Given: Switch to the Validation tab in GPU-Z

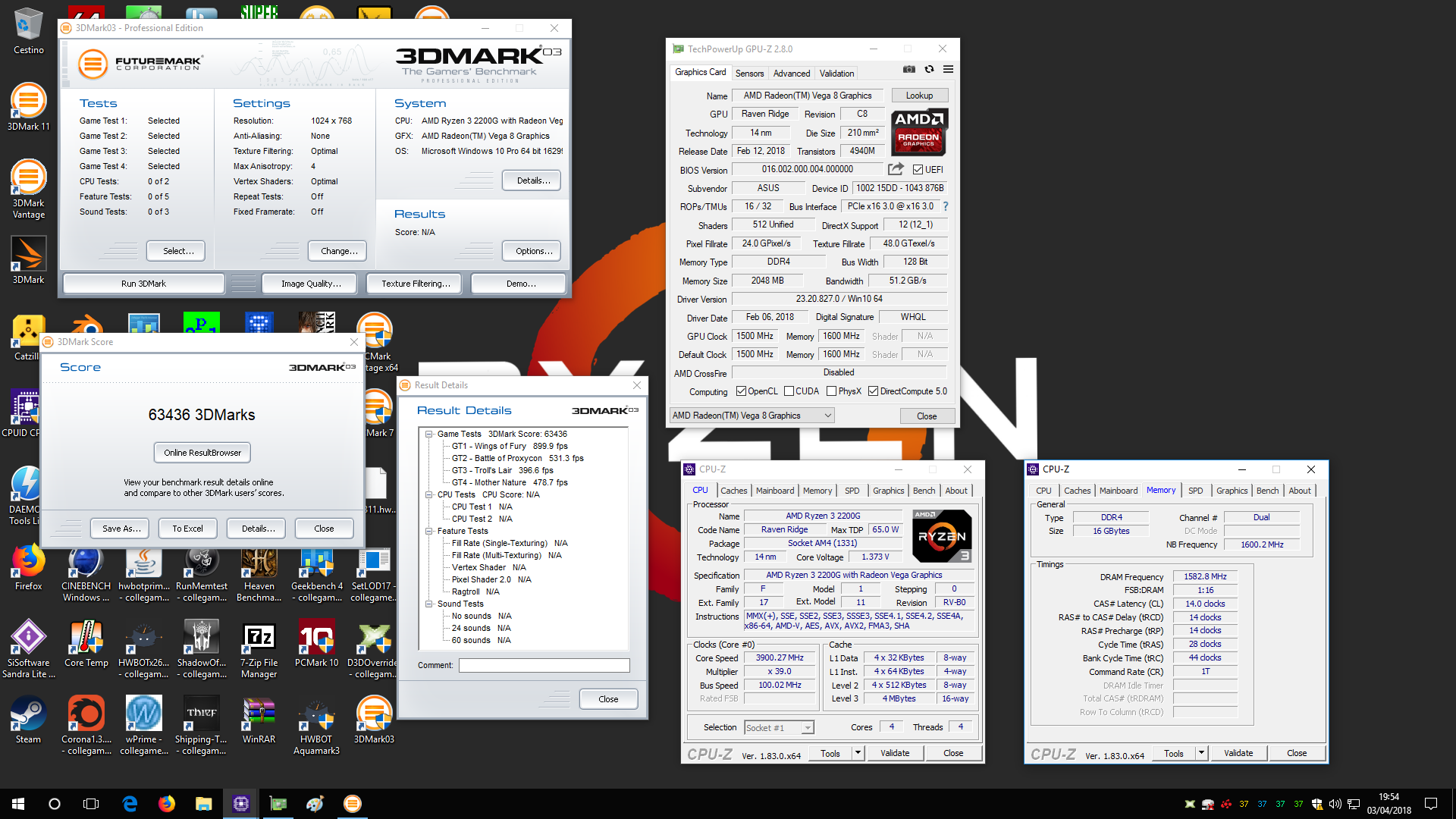Looking at the screenshot, I should [836, 74].
